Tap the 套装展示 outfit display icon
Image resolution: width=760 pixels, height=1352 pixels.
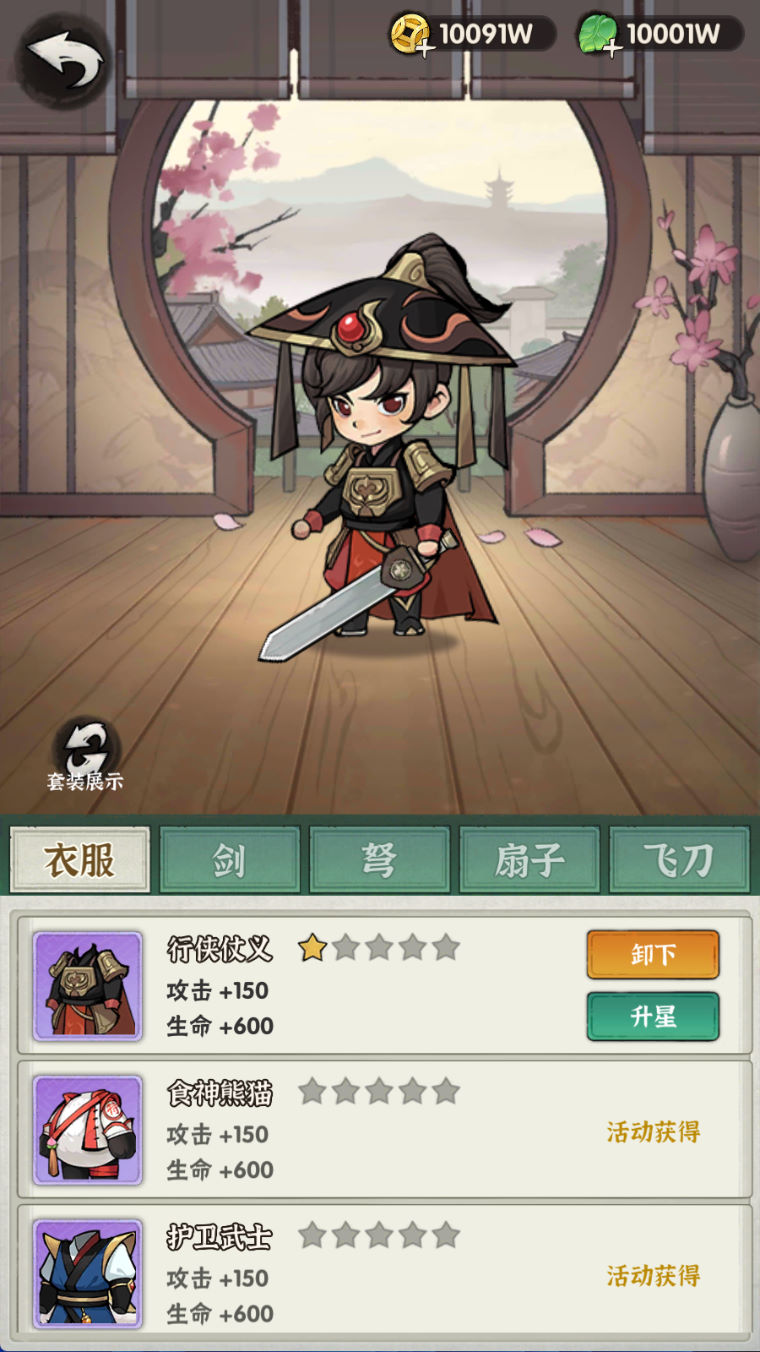point(86,756)
